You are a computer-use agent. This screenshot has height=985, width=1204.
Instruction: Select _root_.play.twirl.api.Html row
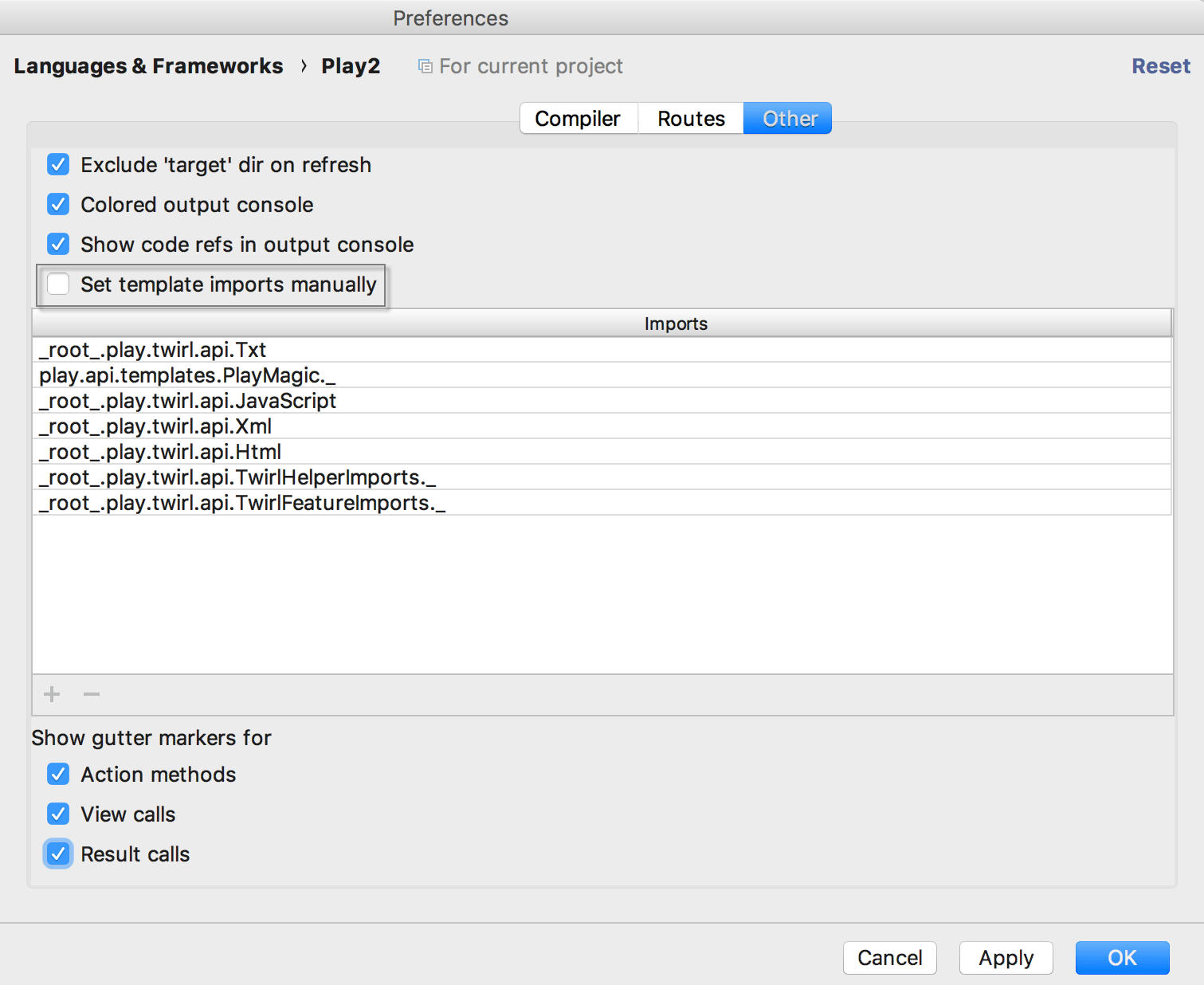602,452
